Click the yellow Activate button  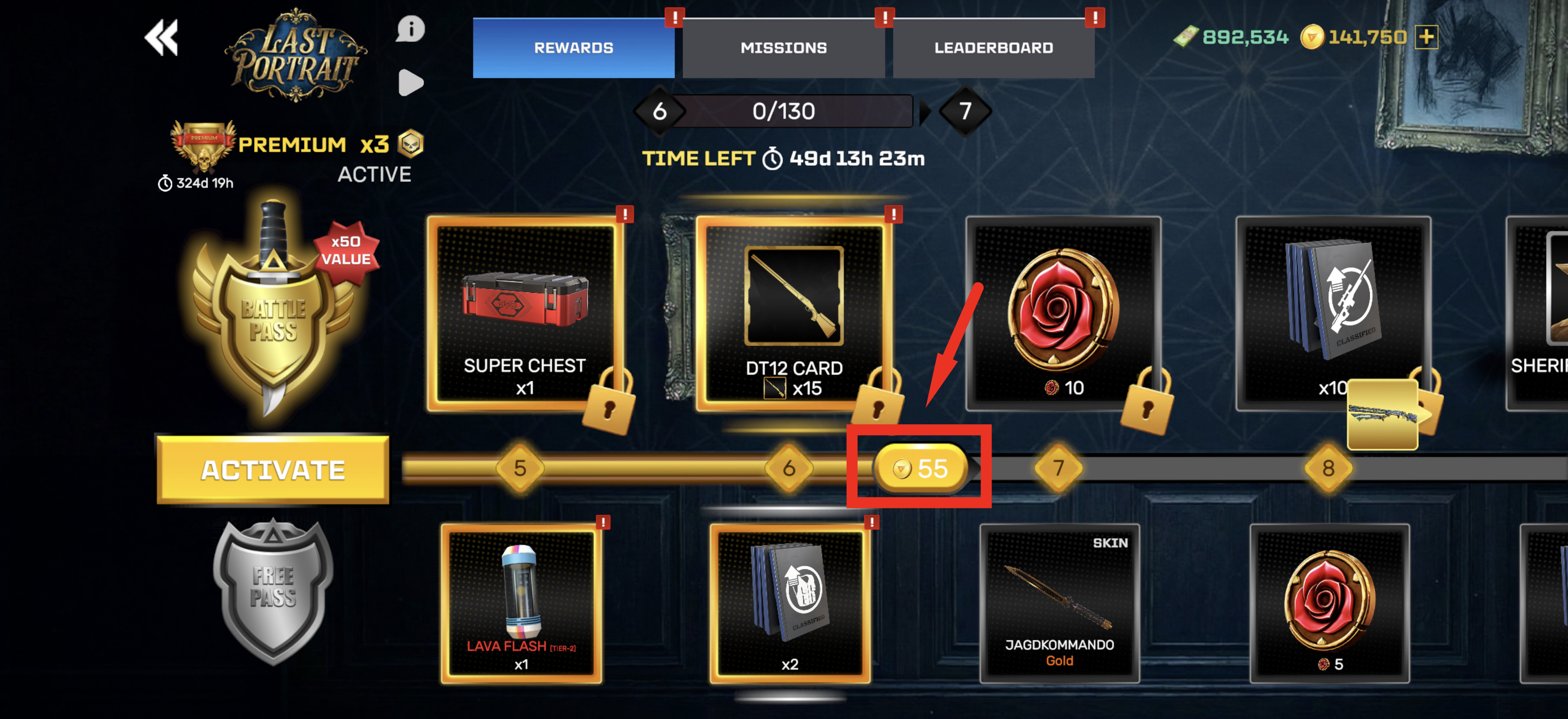tap(273, 469)
